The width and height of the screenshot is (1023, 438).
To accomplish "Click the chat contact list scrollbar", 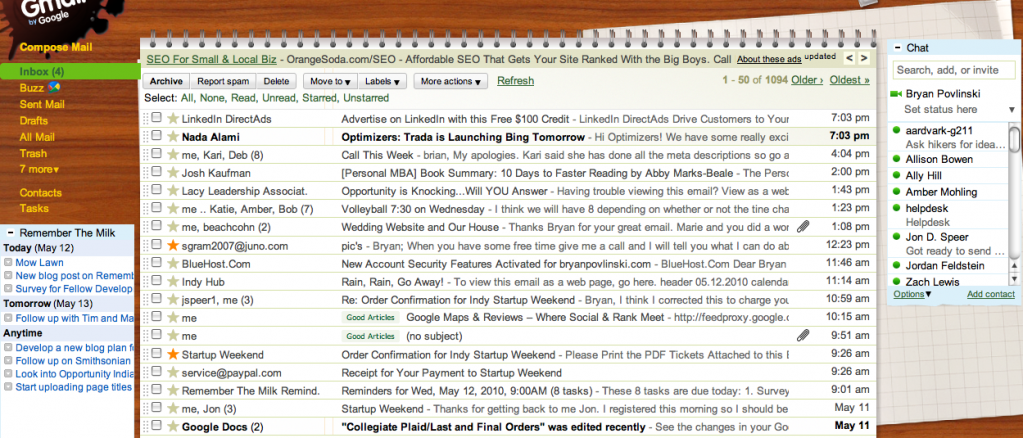I will click(x=1014, y=140).
